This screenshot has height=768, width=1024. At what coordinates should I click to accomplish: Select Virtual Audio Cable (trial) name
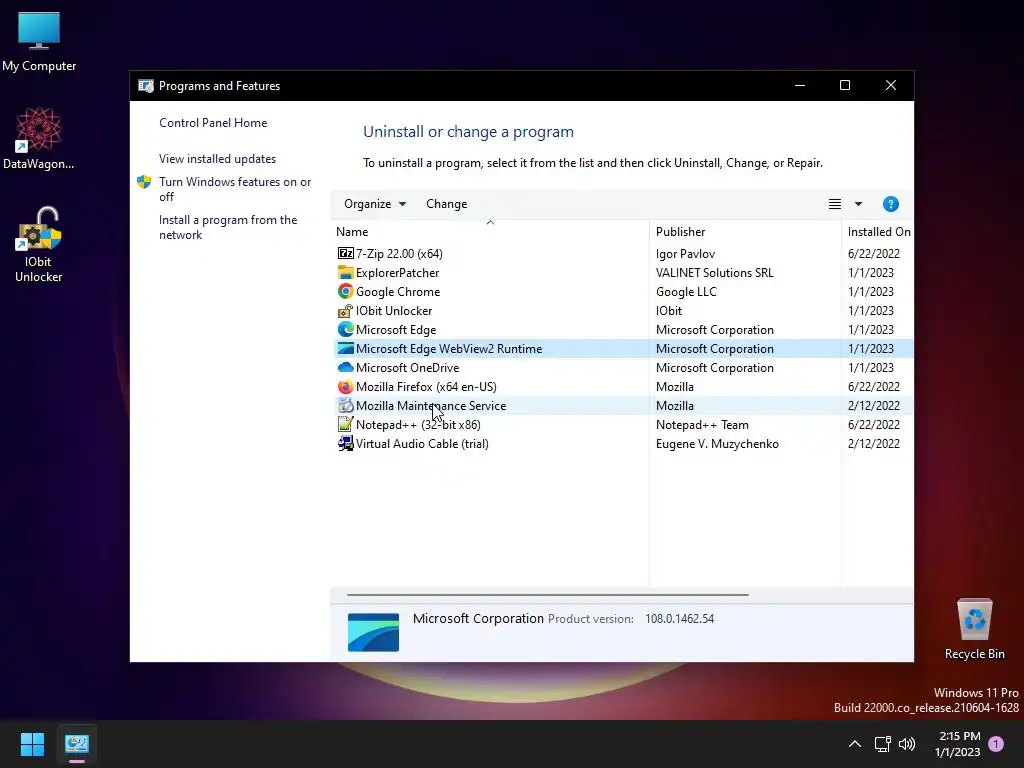422,443
